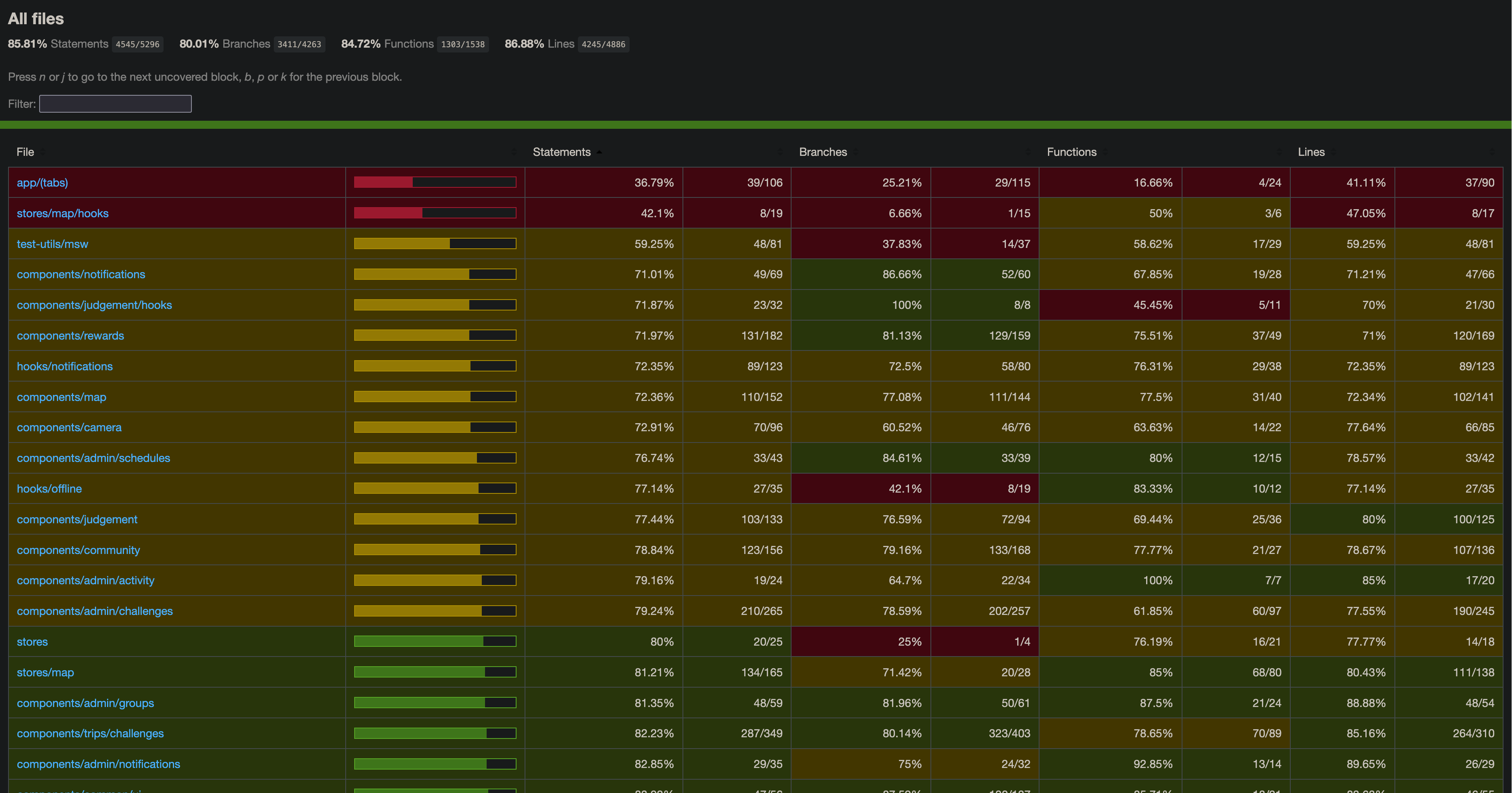
Task: Select the 17/29 functions count cell
Action: pos(1236,243)
